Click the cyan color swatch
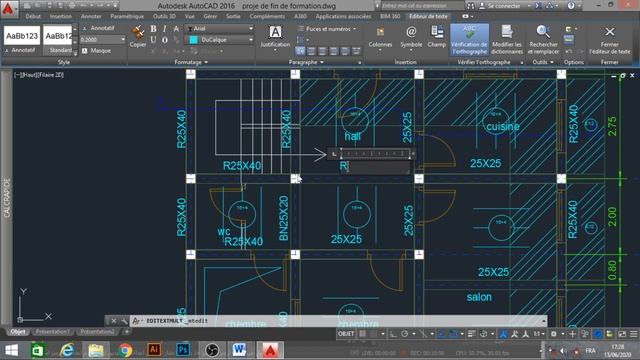 pyautogui.click(x=193, y=40)
